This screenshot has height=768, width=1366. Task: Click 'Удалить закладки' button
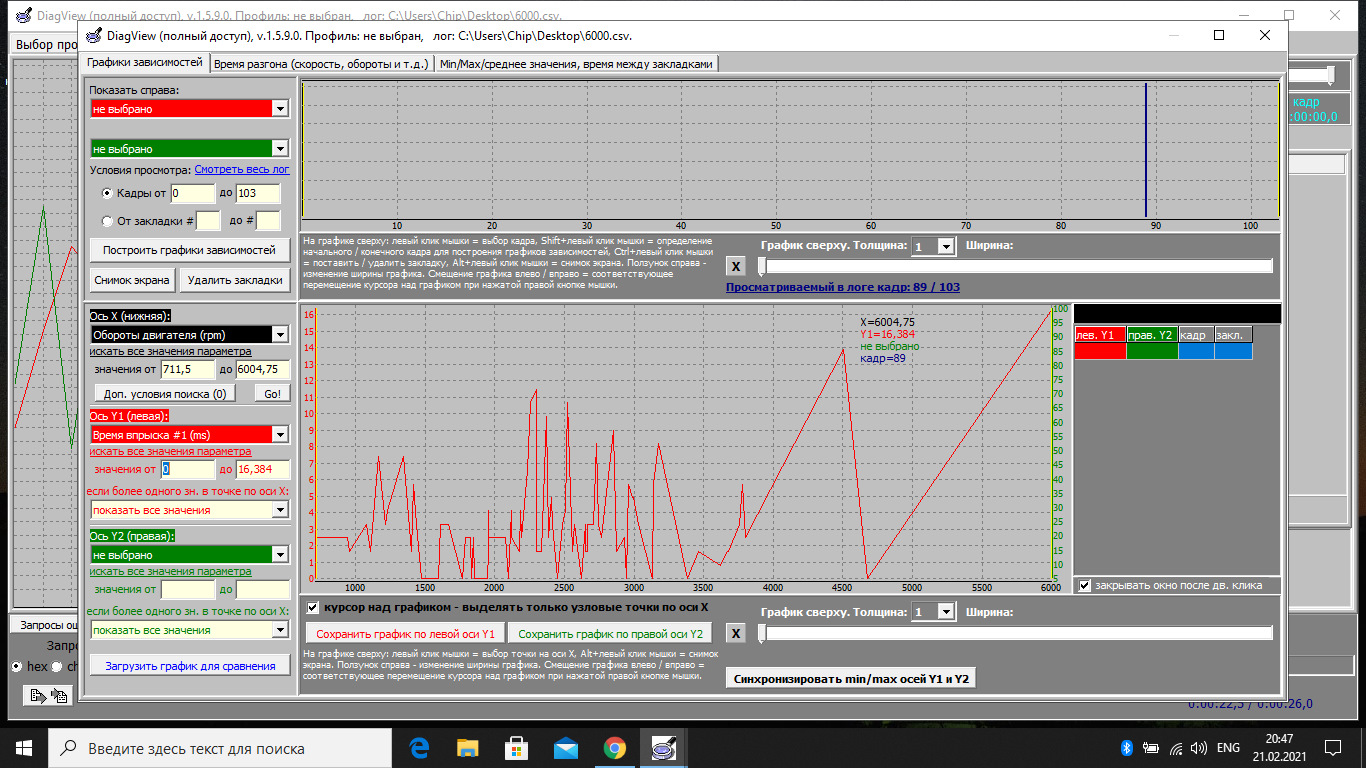pyautogui.click(x=235, y=280)
